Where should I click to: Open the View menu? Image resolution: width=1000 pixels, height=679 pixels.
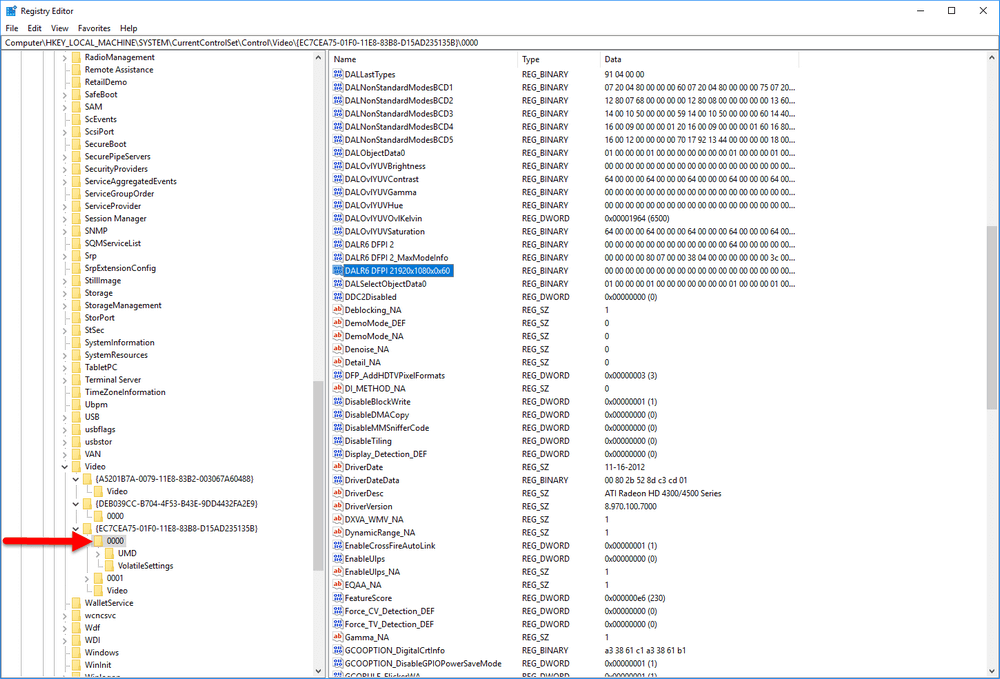click(59, 28)
